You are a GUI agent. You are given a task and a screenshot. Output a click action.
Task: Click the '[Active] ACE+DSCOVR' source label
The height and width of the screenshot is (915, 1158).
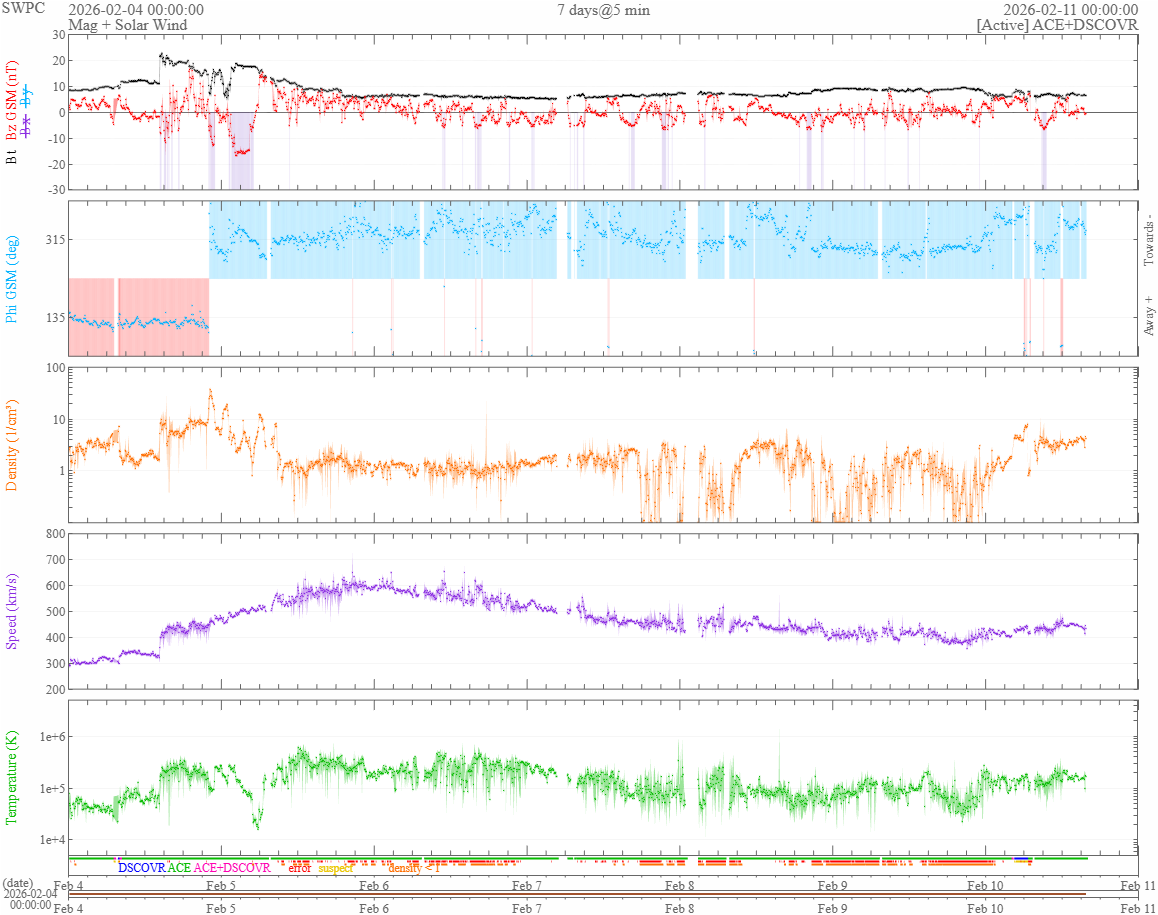point(1058,24)
